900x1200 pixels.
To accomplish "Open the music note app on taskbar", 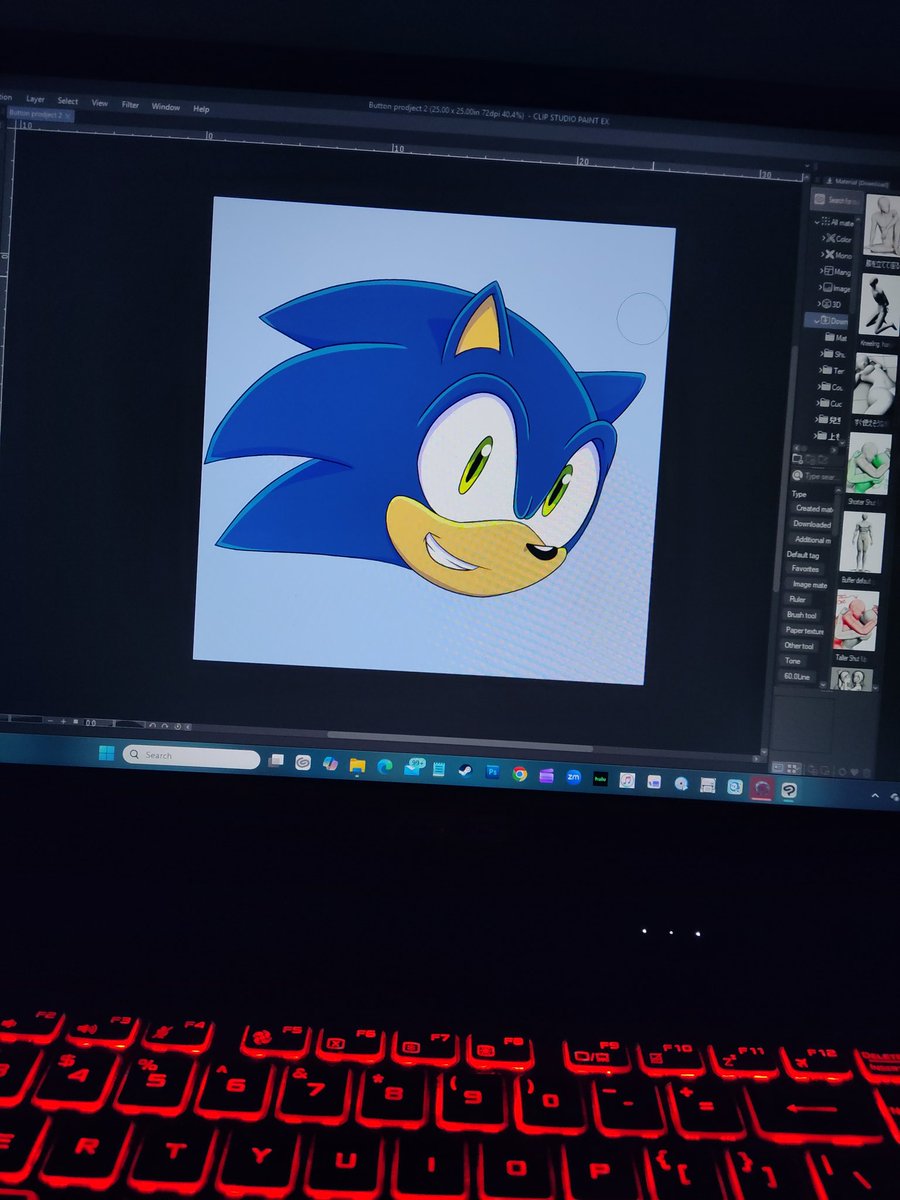I will (x=627, y=780).
